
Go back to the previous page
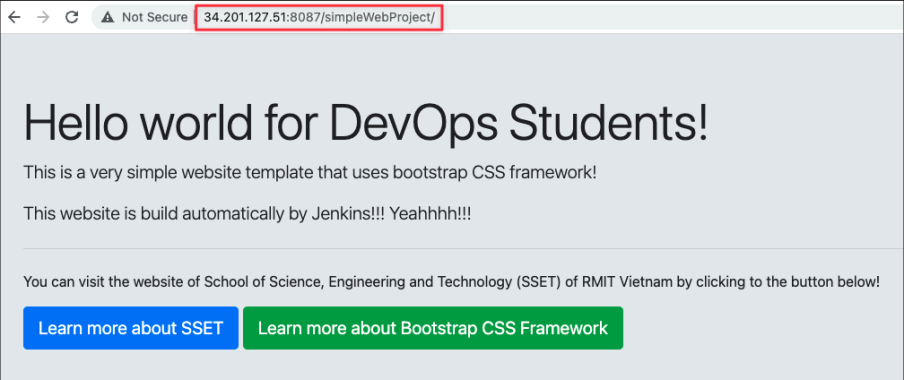point(14,17)
